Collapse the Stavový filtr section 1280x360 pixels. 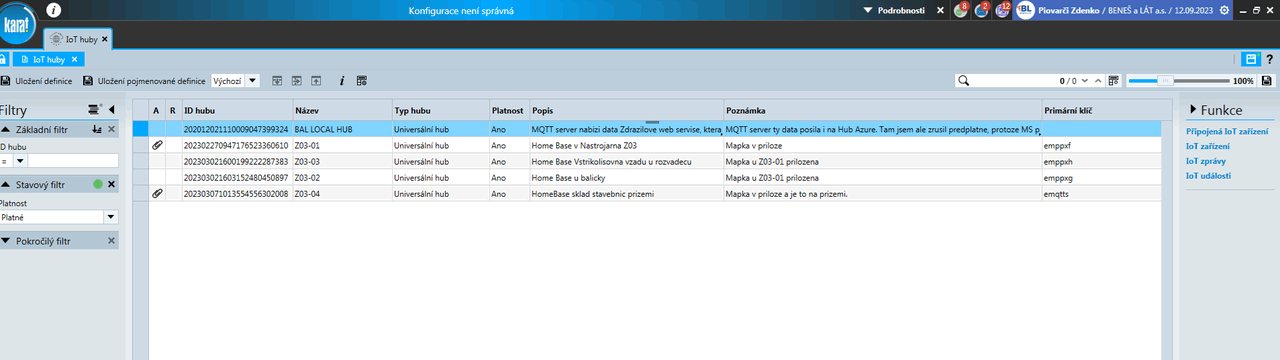6,184
